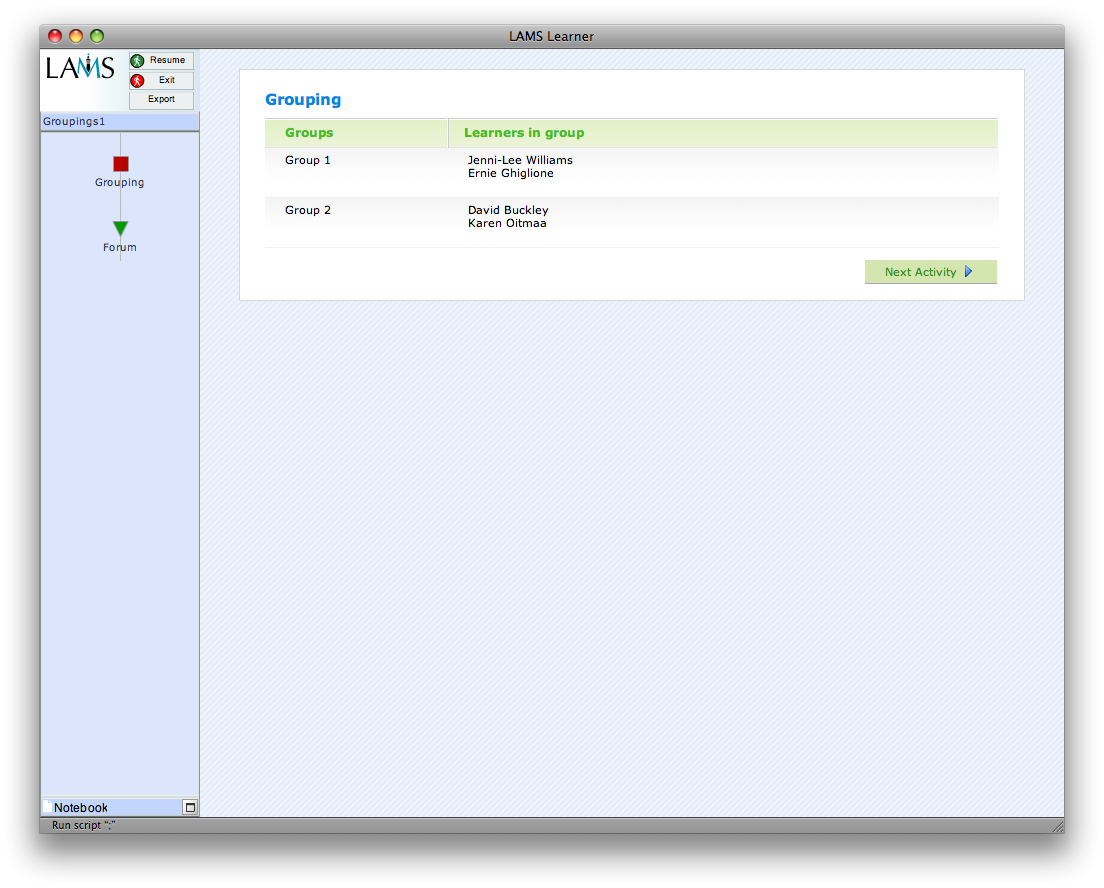Click learner name Jenni-Lee Williams
The image size is (1104, 888).
(x=520, y=160)
